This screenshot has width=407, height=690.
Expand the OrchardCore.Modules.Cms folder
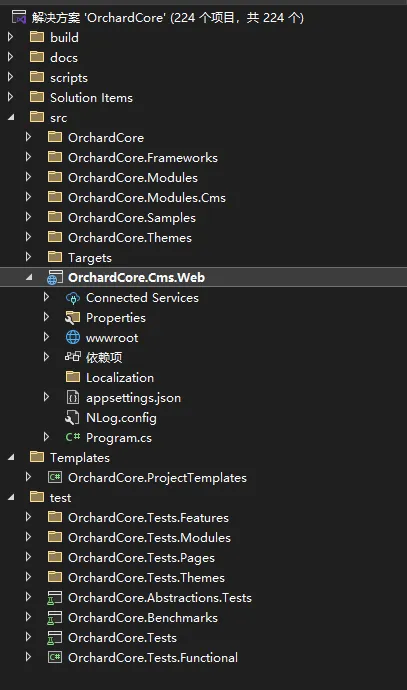tap(29, 197)
